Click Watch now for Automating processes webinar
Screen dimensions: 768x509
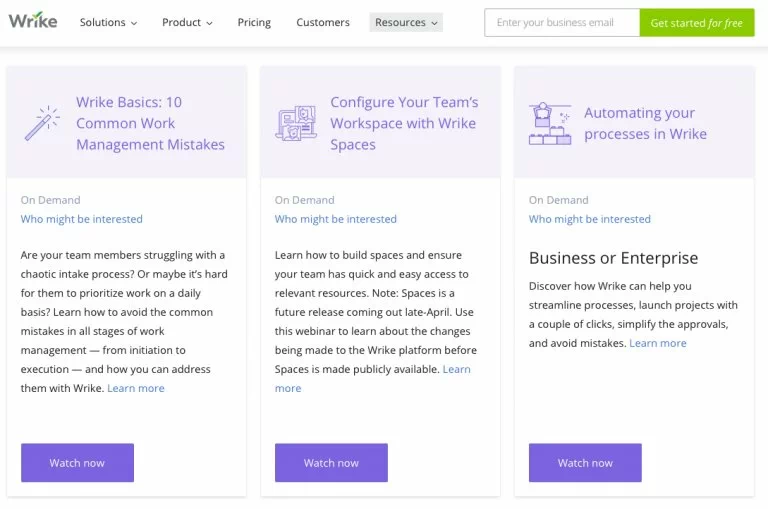coord(585,463)
